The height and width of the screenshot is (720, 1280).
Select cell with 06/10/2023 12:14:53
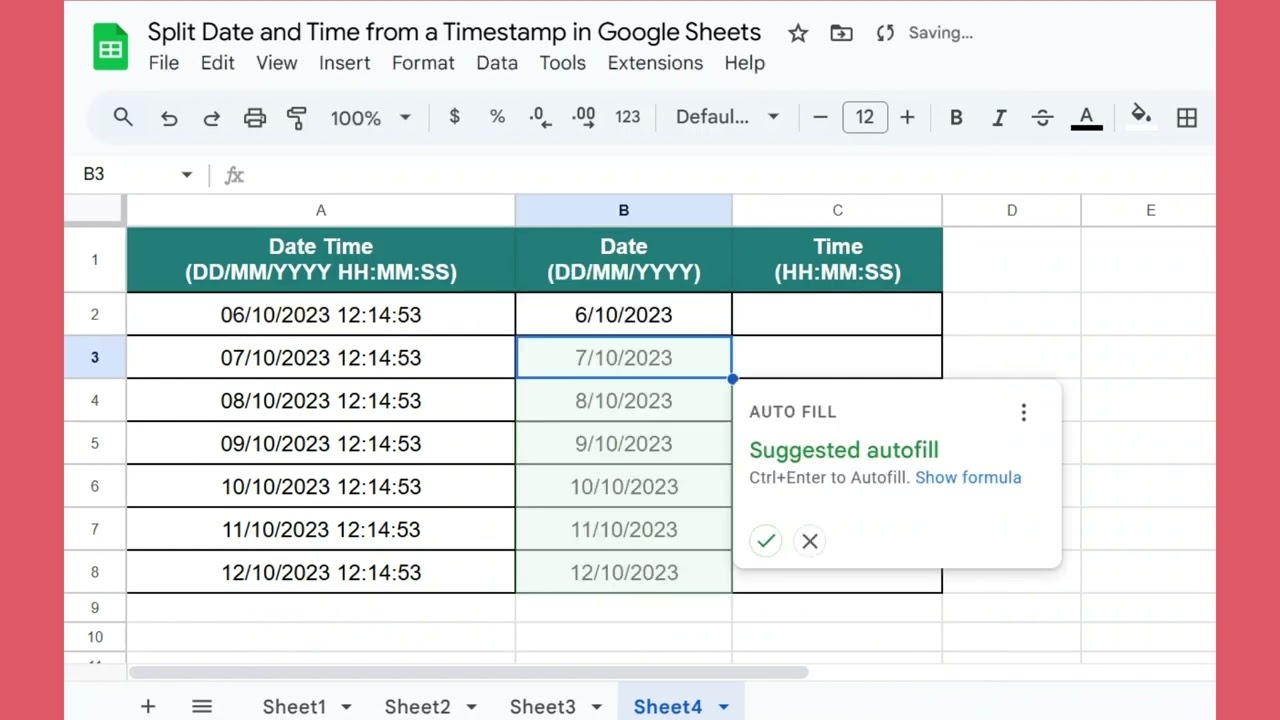click(321, 315)
